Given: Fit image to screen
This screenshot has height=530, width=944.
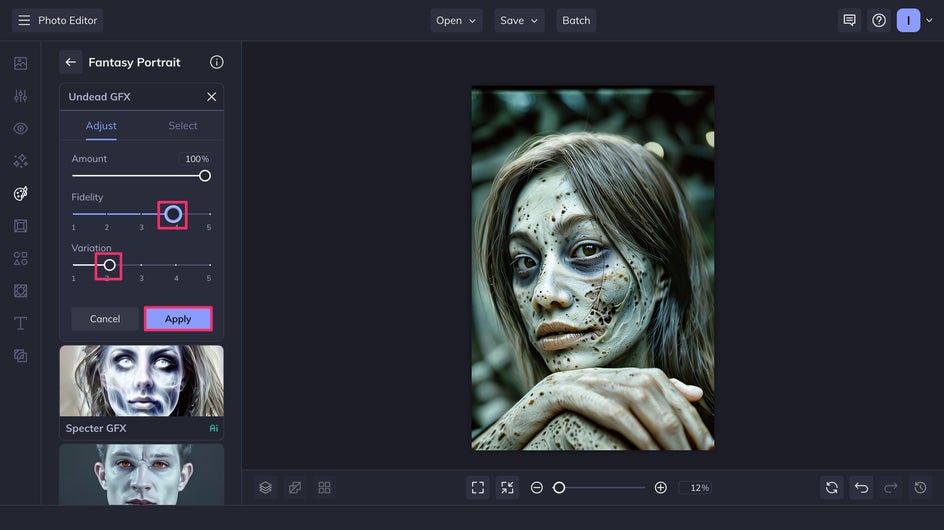Looking at the screenshot, I should point(478,487).
